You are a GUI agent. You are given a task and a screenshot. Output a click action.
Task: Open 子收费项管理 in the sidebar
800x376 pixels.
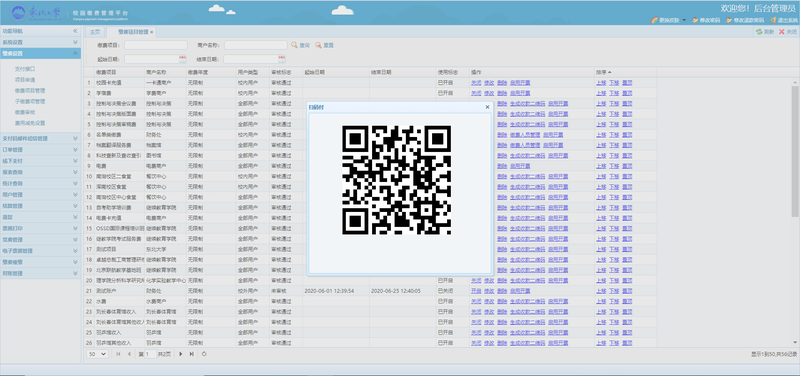click(30, 102)
